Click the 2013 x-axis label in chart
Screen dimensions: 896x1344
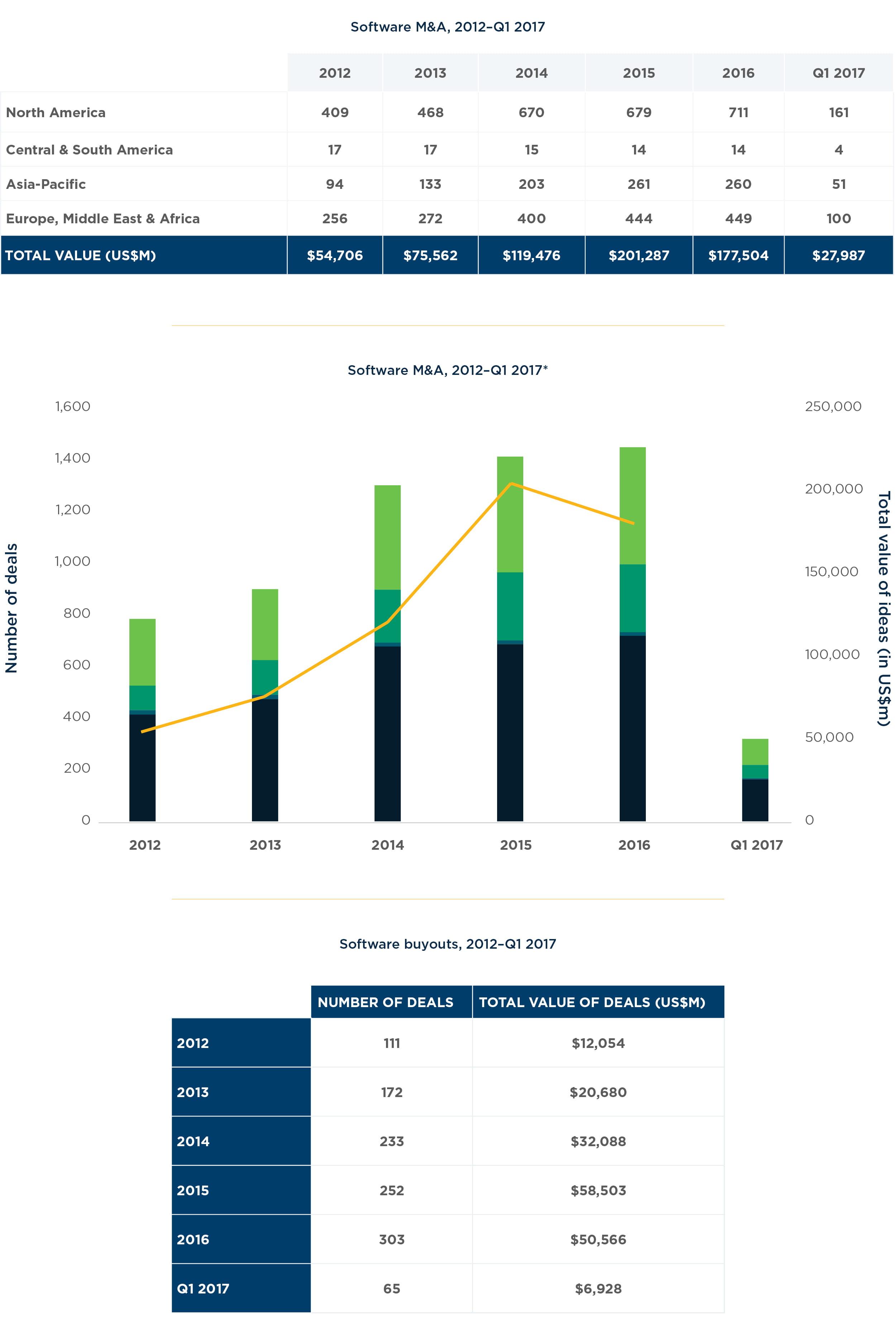point(265,845)
